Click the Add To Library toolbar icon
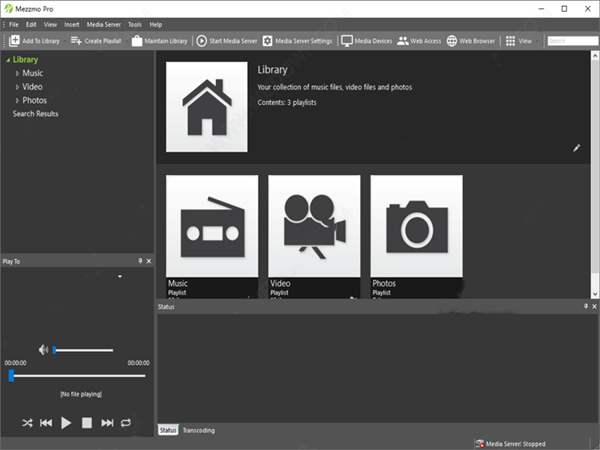Screen dimensions: 600x450 15,41
